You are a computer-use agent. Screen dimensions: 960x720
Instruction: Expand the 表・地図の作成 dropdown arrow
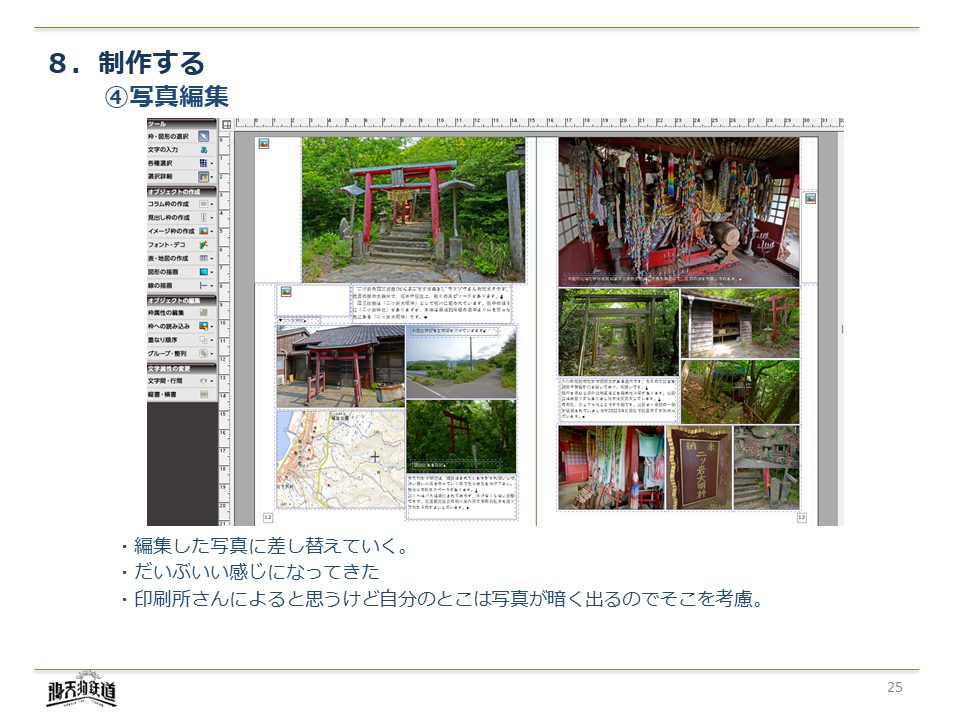[212, 258]
